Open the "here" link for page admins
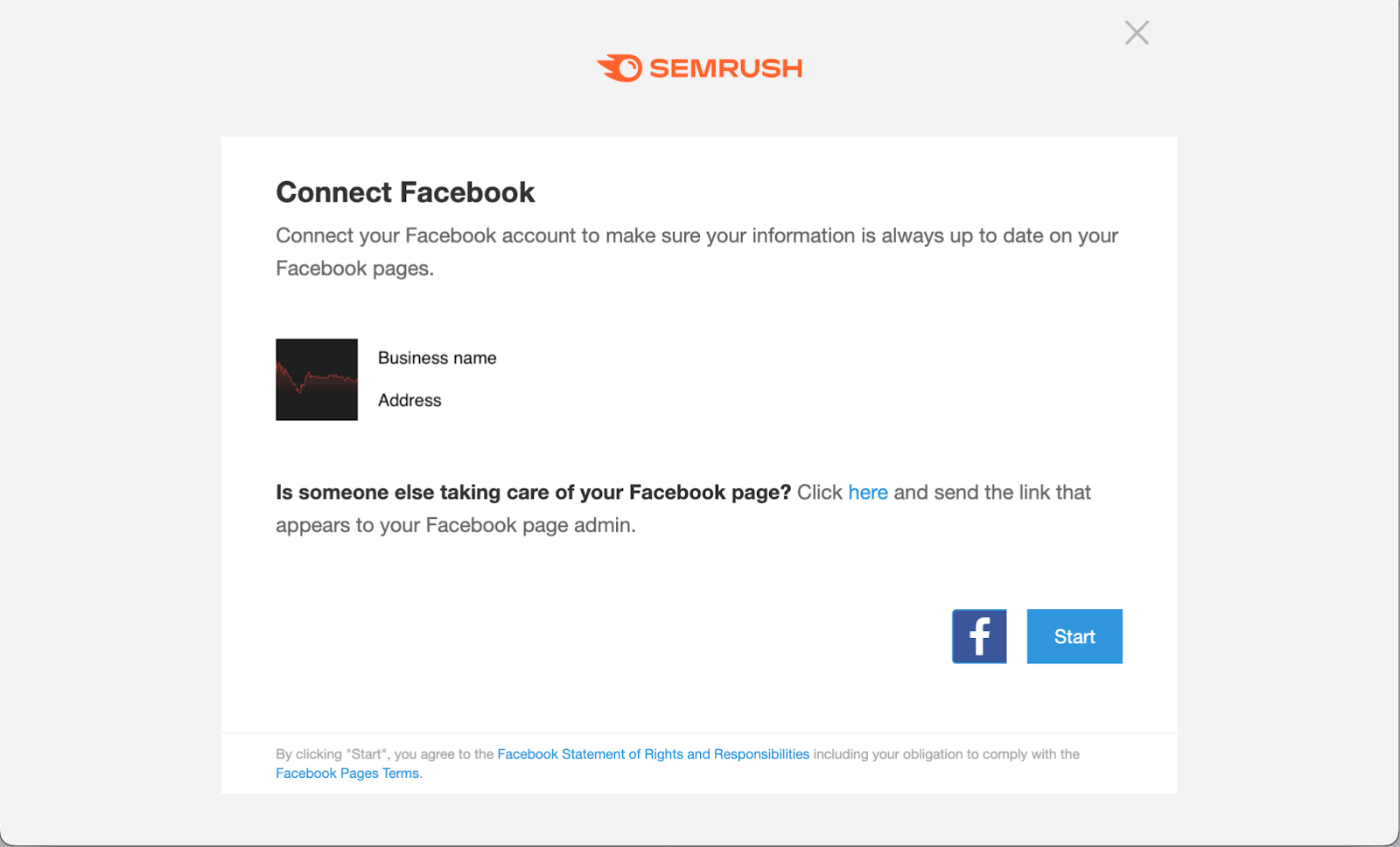Viewport: 1400px width, 847px height. click(x=868, y=492)
